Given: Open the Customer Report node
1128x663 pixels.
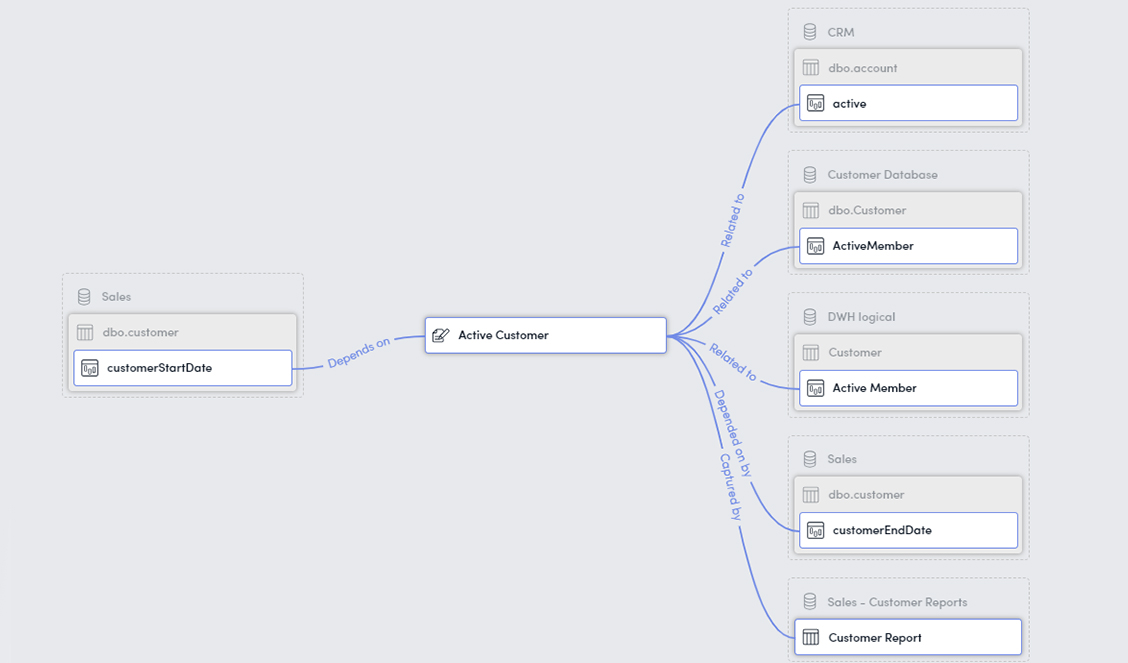Looking at the screenshot, I should tap(908, 637).
